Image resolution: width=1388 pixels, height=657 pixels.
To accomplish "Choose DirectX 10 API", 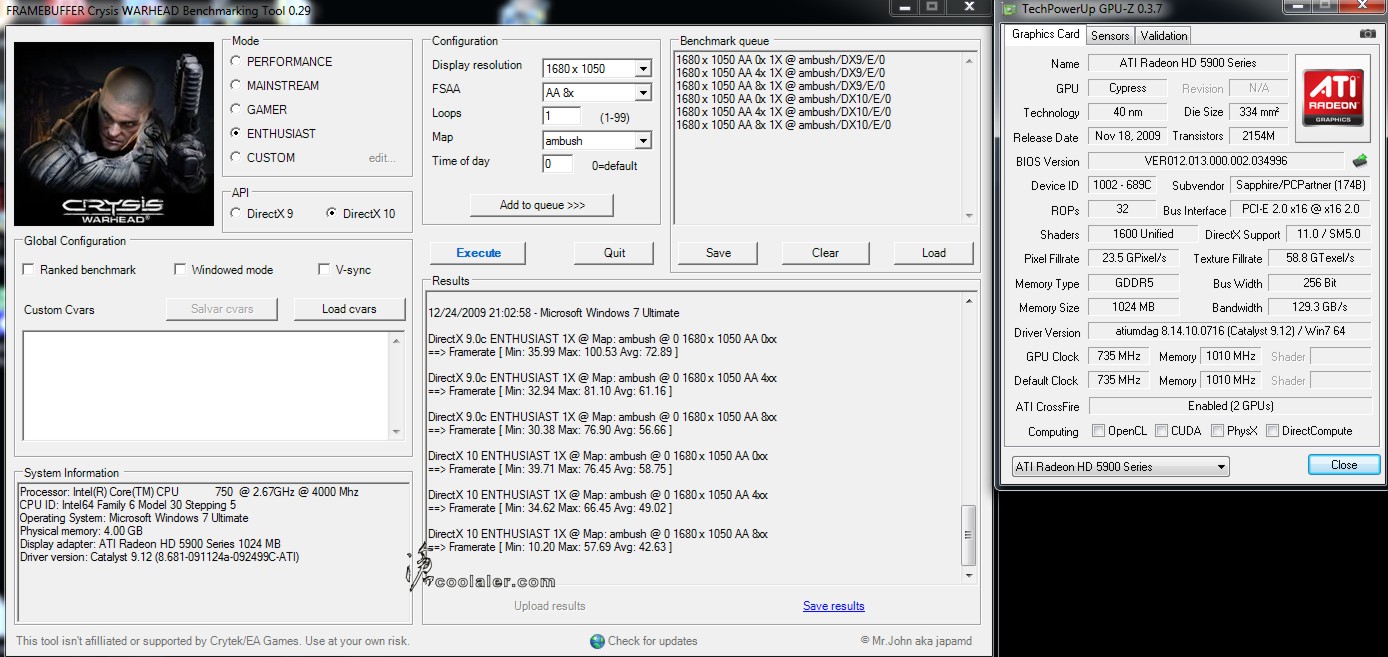I will tap(331, 213).
